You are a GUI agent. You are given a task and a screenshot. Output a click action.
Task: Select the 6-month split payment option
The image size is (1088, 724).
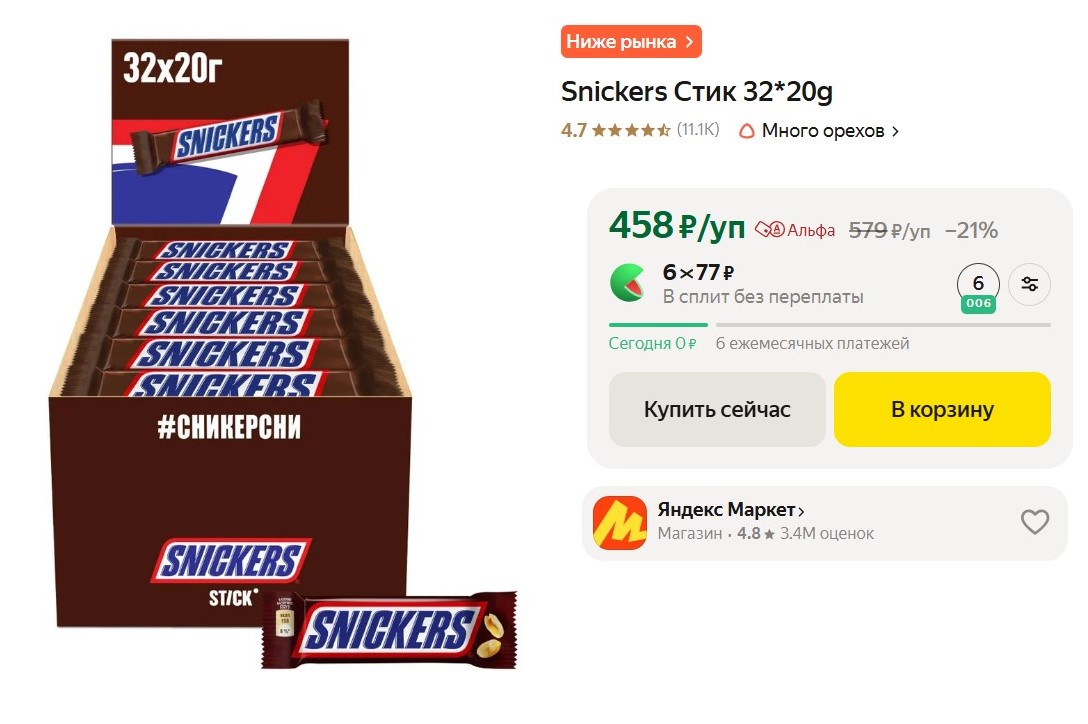(978, 287)
